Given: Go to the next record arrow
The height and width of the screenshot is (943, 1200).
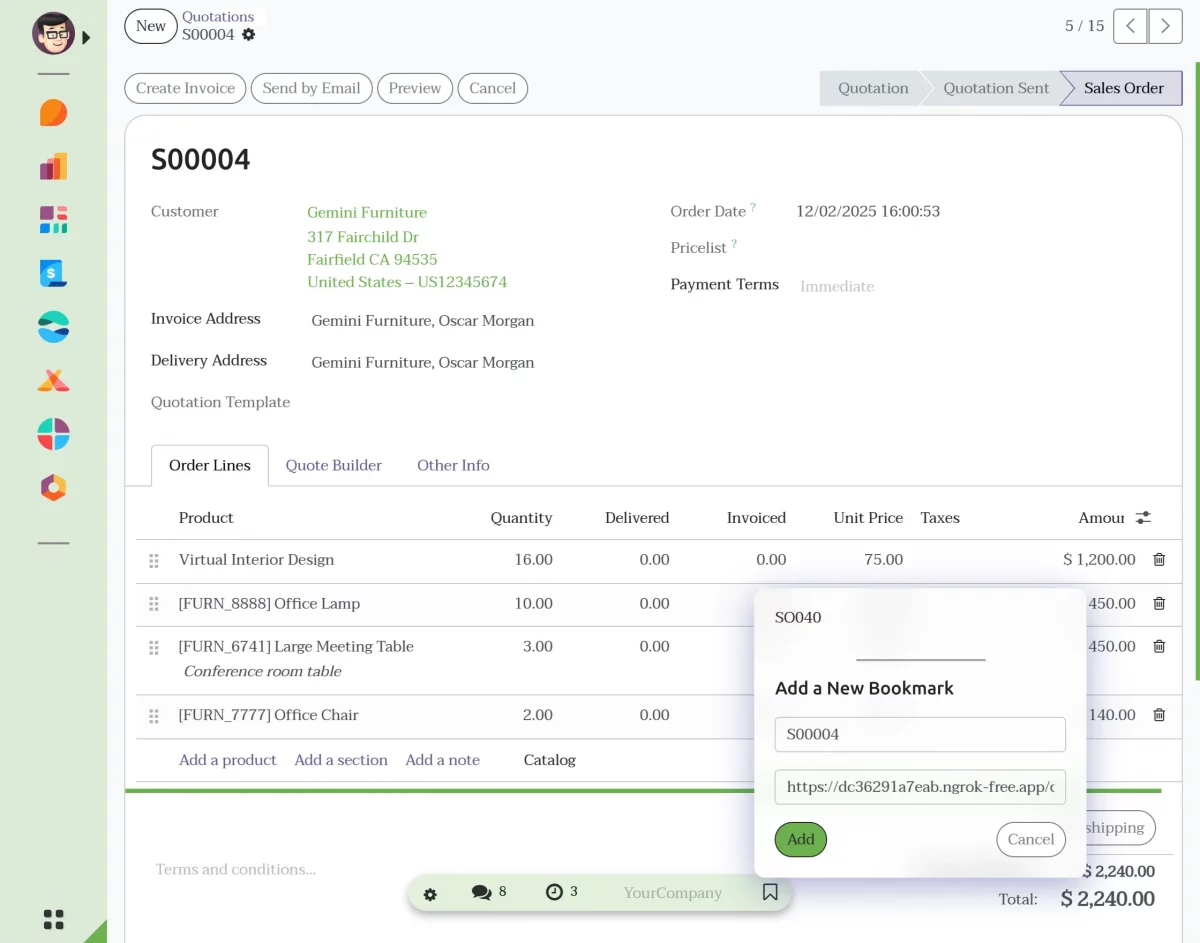Looking at the screenshot, I should pyautogui.click(x=1165, y=26).
